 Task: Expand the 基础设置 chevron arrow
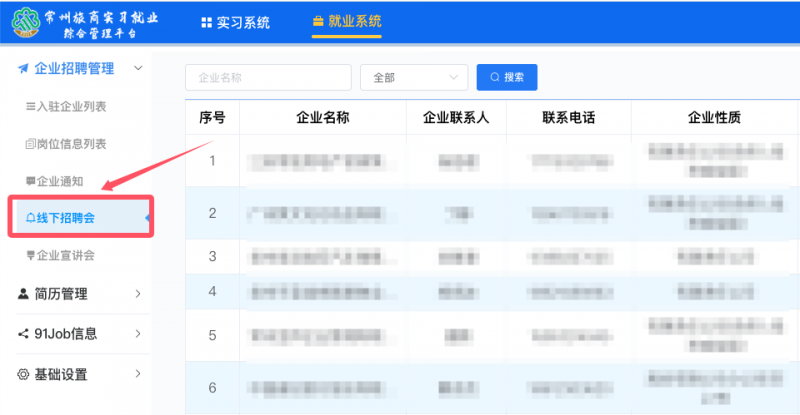coord(138,374)
